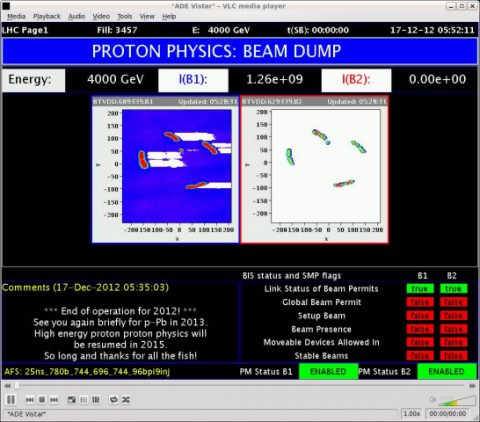Viewport: 480px width, 422px height.
Task: Click the Fill: 3457 text
Action: click(x=117, y=30)
